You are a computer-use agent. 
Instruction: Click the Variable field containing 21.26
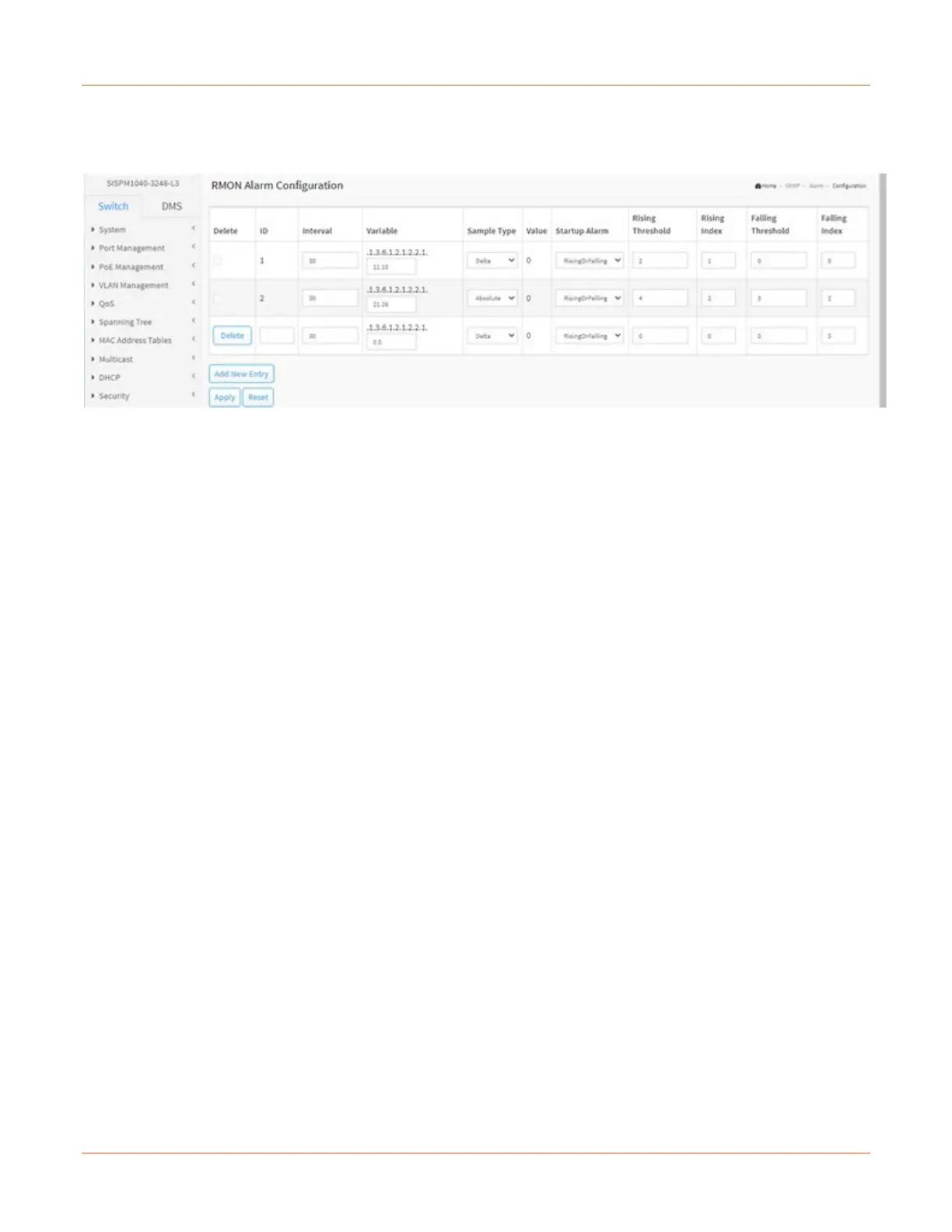(x=391, y=304)
